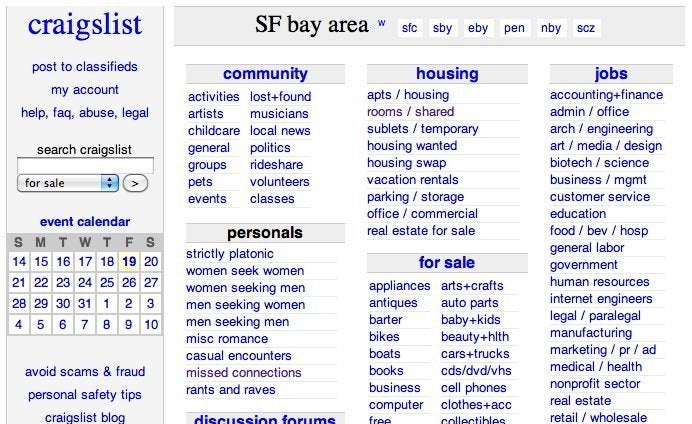Open the jobs section header
The width and height of the screenshot is (692, 424).
click(x=611, y=74)
